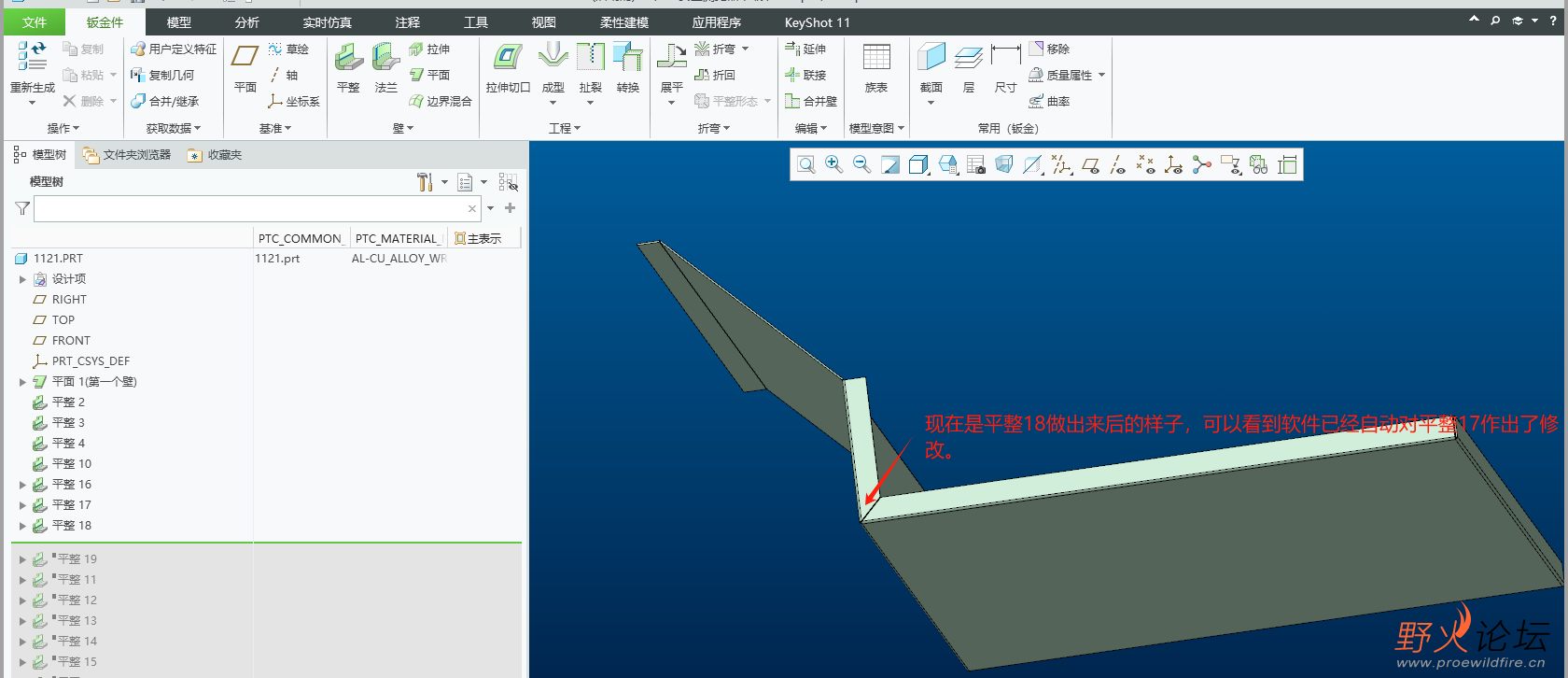Toggle coordinate system display

coord(1174,165)
